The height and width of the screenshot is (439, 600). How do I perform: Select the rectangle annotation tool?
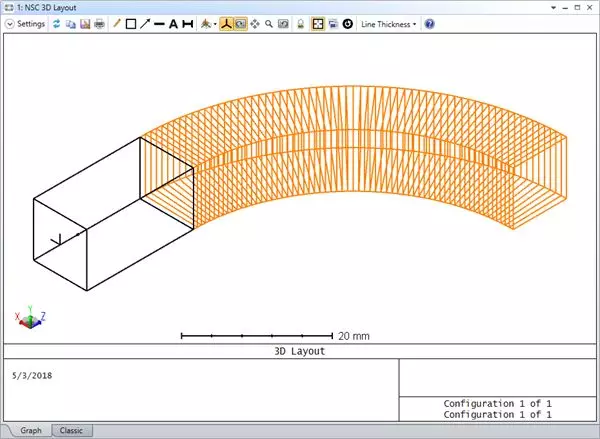[x=131, y=23]
